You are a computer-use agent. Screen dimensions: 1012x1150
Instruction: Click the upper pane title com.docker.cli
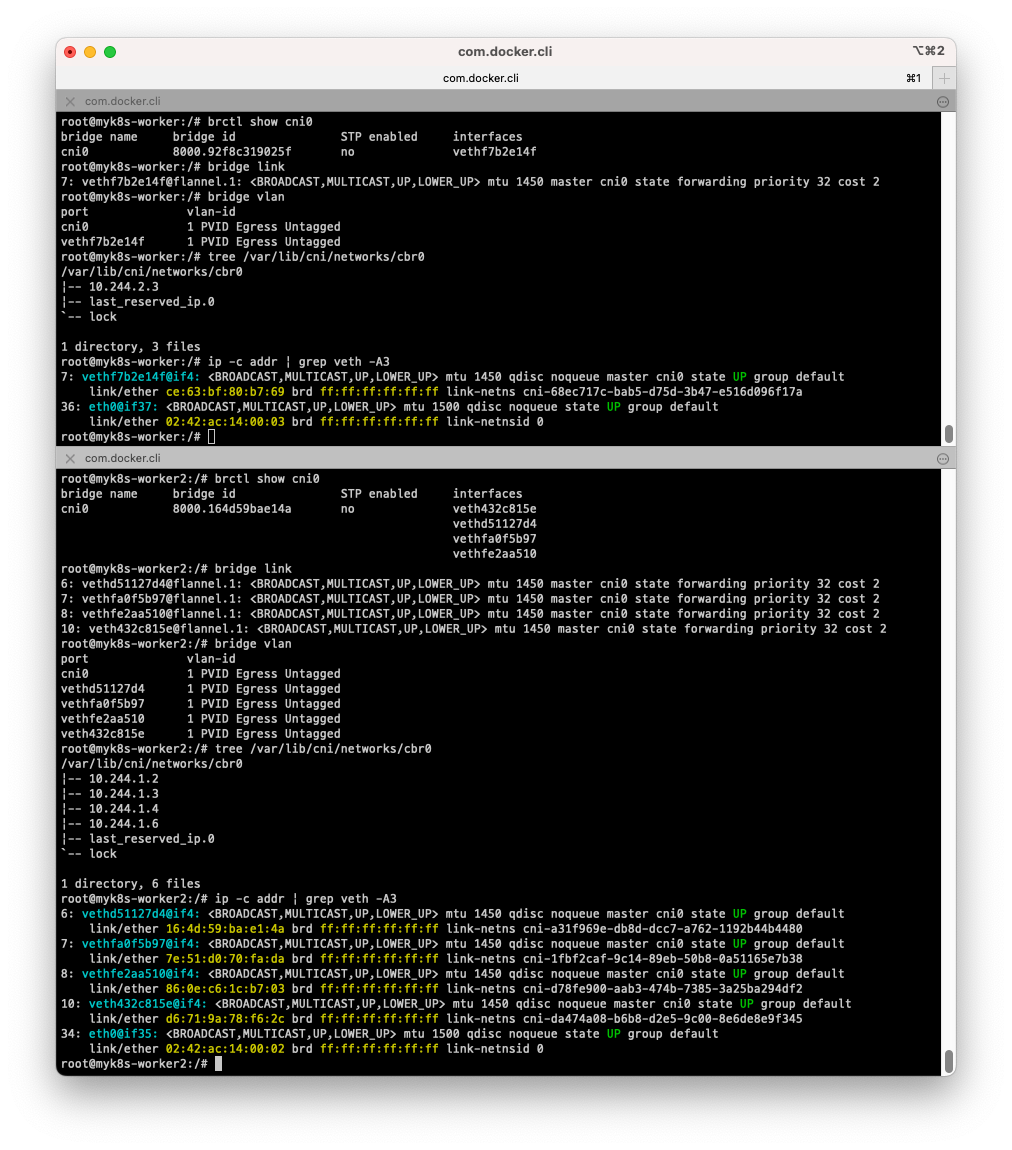point(122,101)
